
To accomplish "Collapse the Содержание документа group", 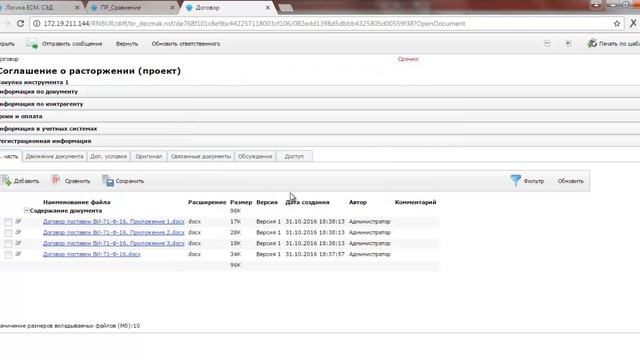I will pos(27,211).
